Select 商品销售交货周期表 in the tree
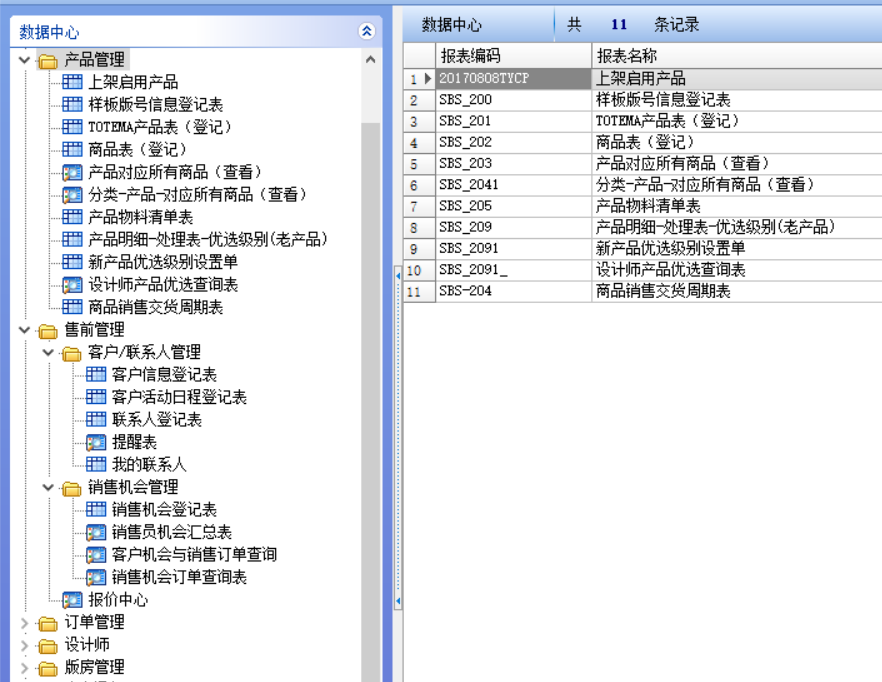This screenshot has height=682, width=882. pyautogui.click(x=155, y=307)
